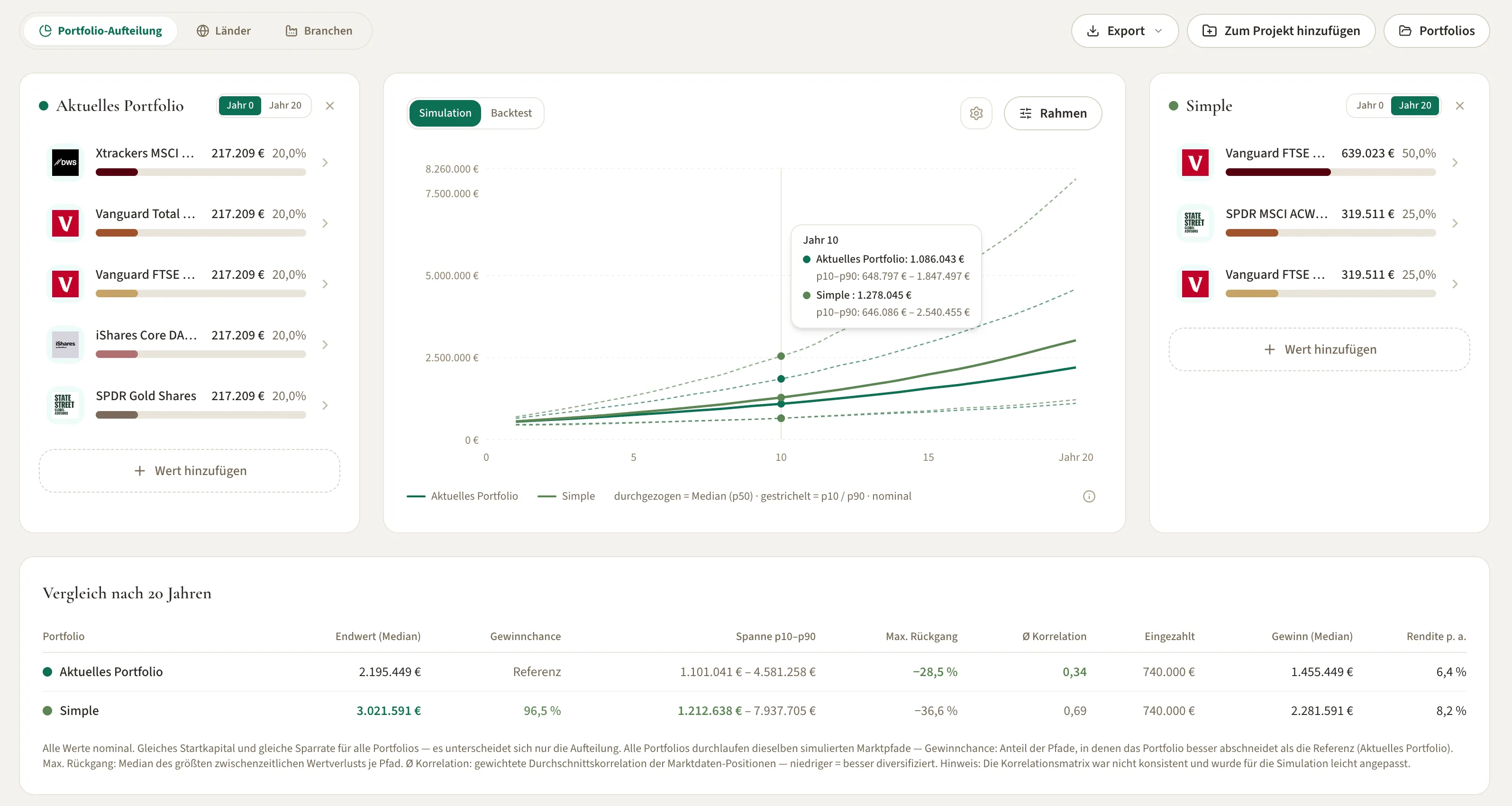Switch chart to Simulation mode
This screenshot has width=1512, height=806.
pos(445,113)
